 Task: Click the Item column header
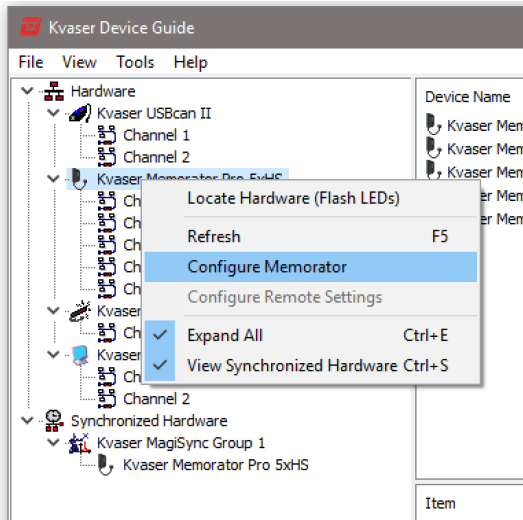(440, 503)
